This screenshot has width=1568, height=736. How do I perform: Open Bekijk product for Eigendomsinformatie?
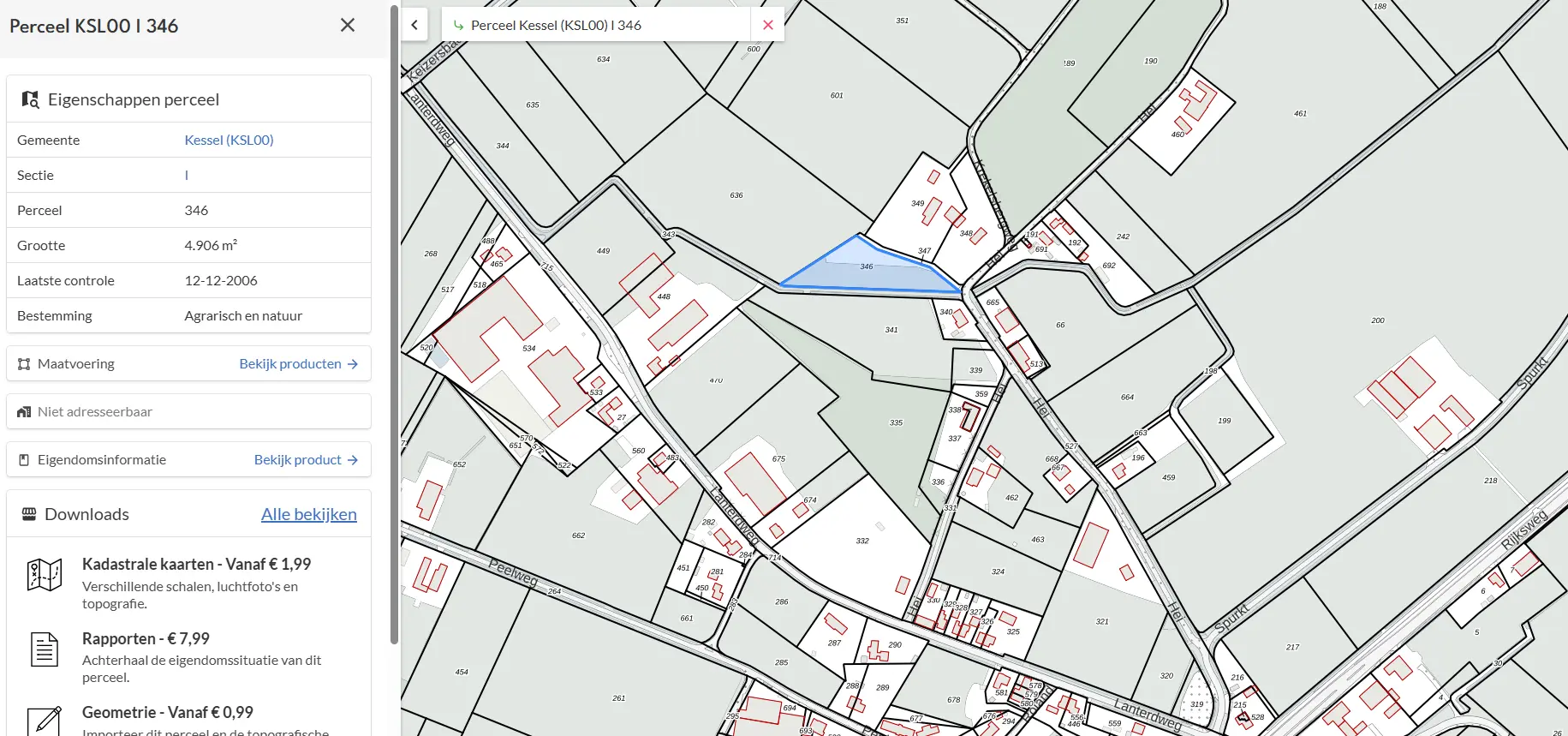tap(306, 460)
